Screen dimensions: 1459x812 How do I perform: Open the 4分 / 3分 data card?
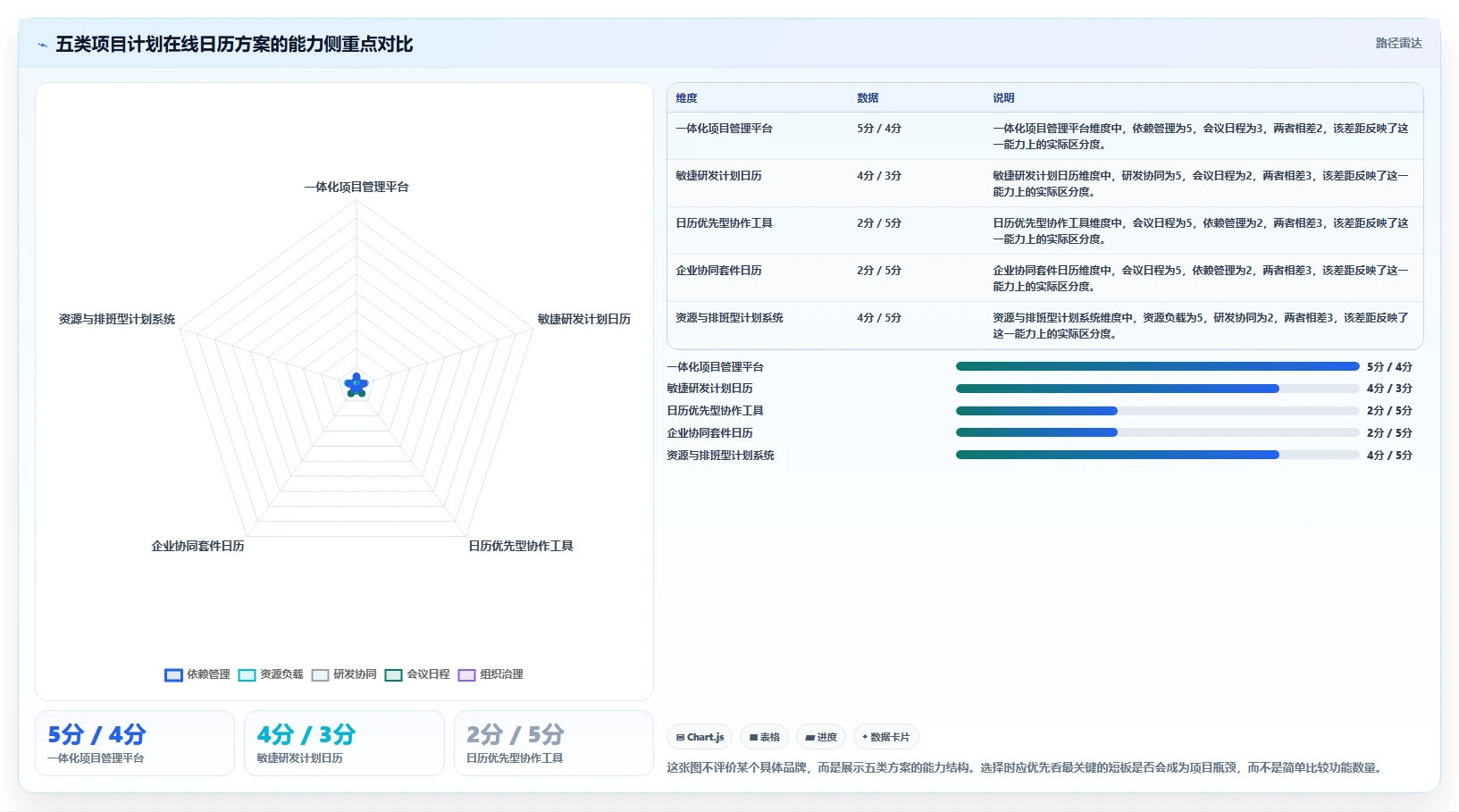coord(344,743)
